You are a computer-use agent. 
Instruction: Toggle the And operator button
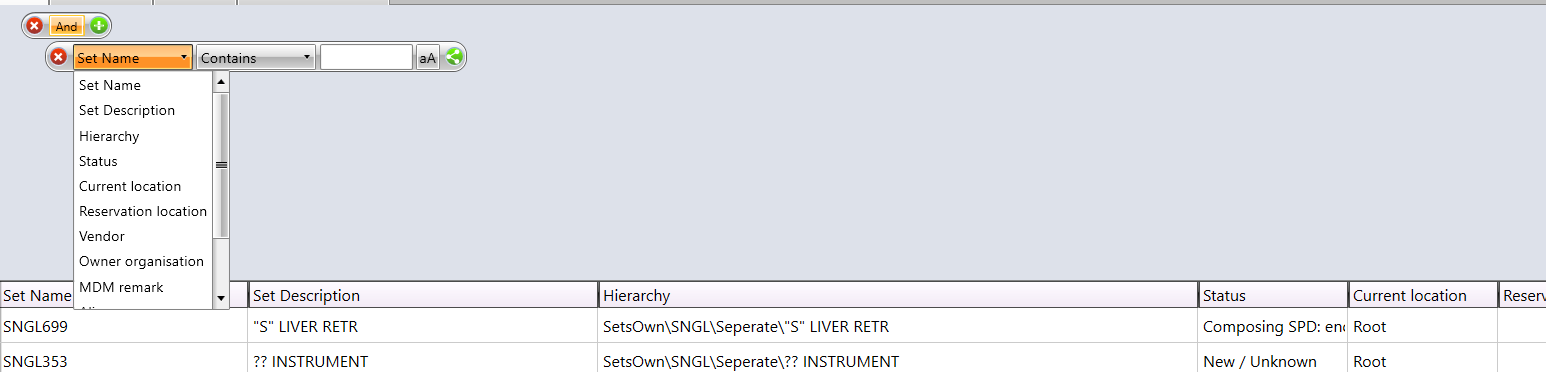(x=67, y=26)
